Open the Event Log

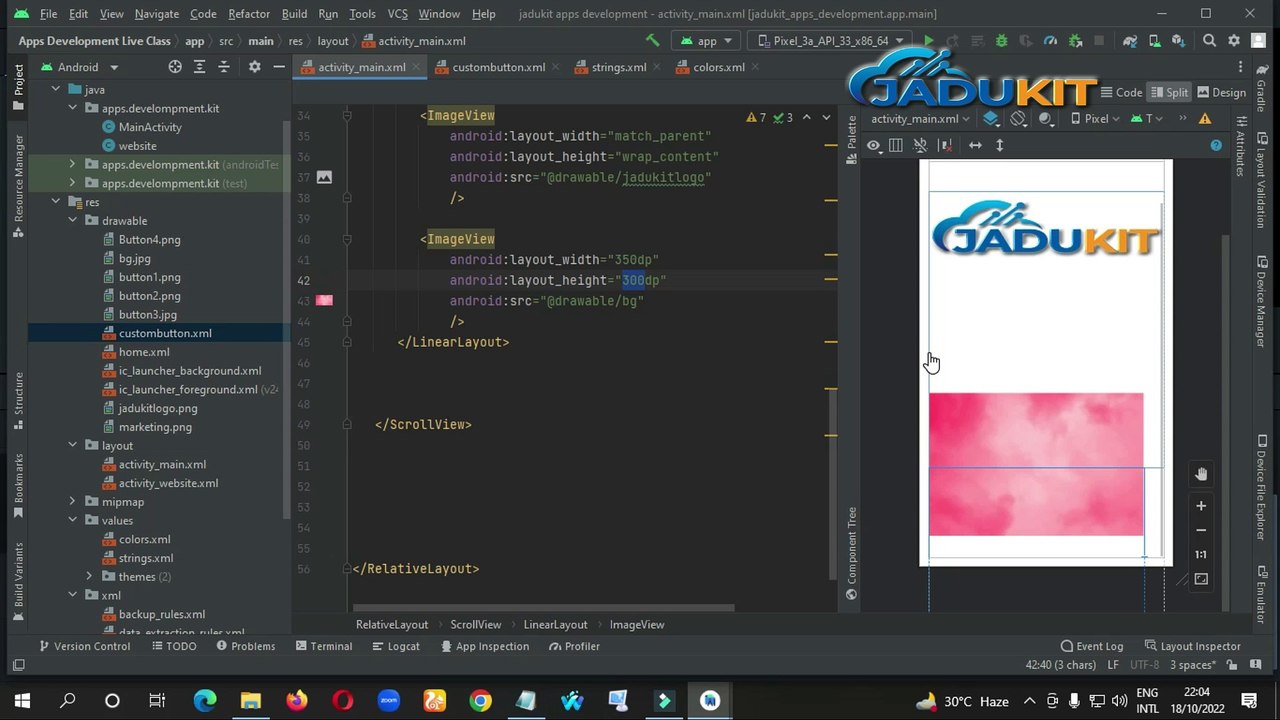pos(1091,646)
